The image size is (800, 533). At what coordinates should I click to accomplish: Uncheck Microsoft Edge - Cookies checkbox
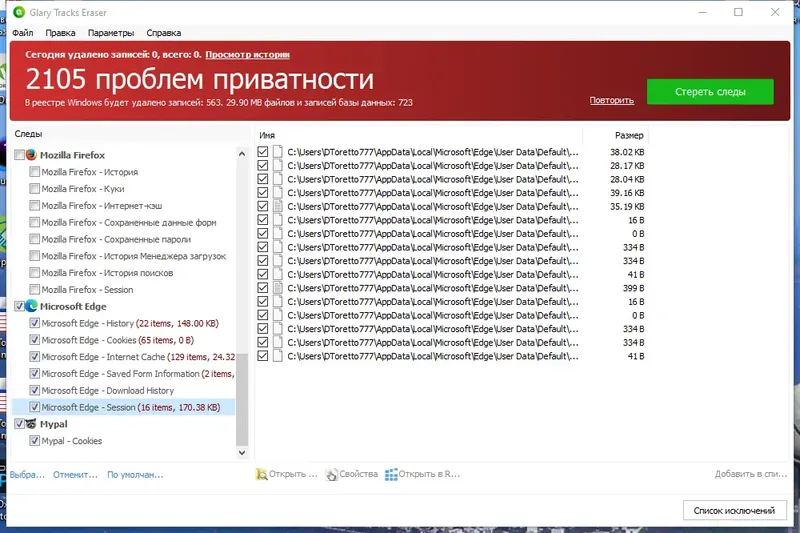[x=34, y=340]
